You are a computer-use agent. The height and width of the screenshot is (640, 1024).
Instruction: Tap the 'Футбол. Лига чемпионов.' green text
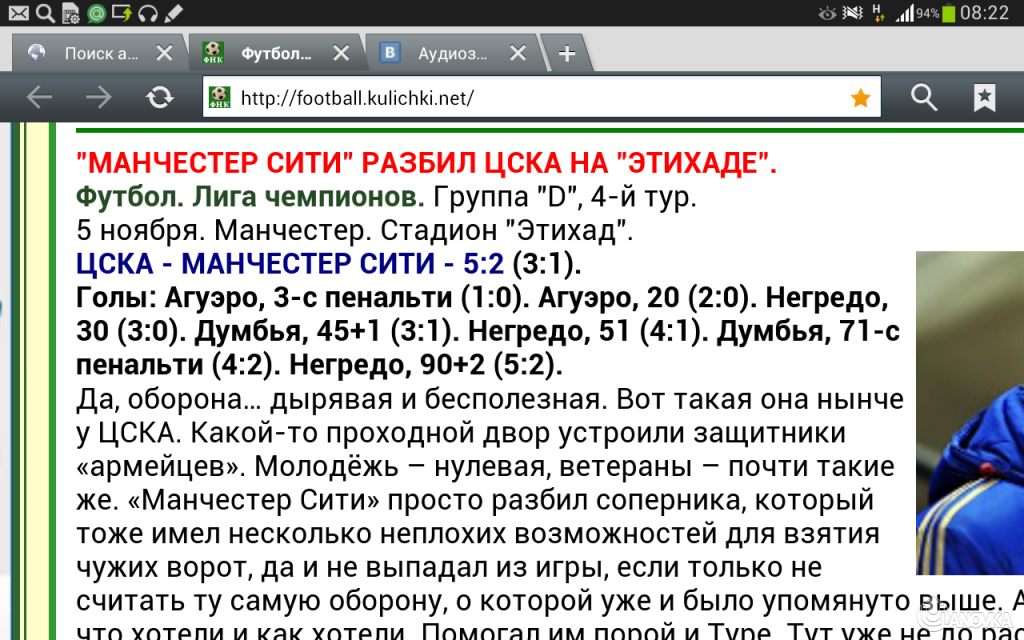tap(250, 197)
